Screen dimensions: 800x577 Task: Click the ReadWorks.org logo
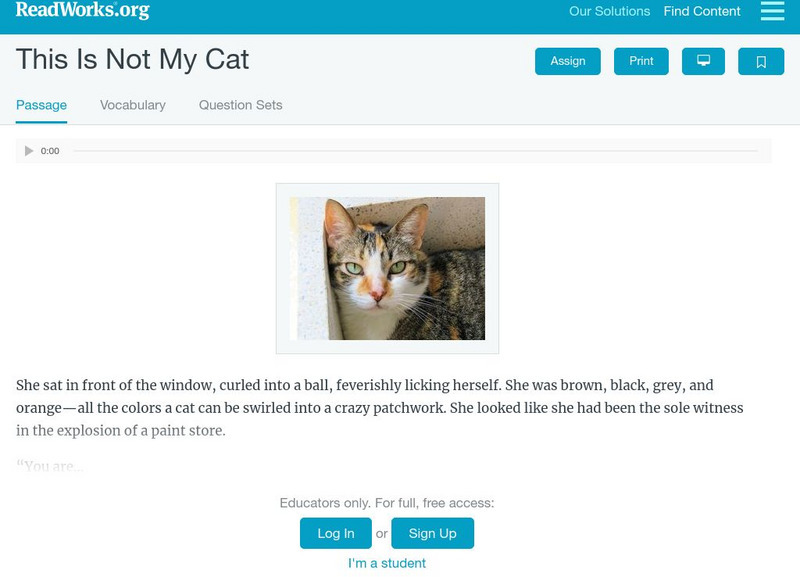83,11
